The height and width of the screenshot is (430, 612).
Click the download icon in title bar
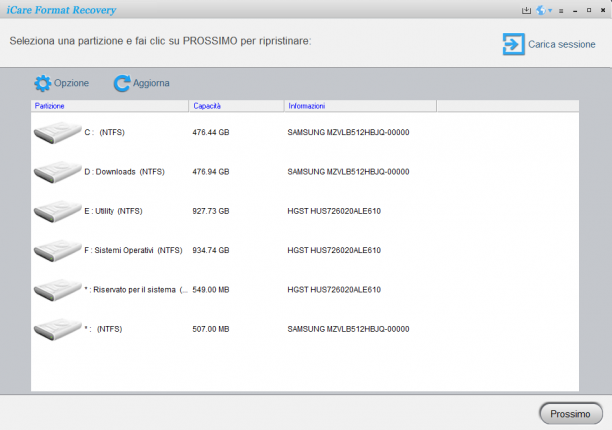[x=526, y=11]
